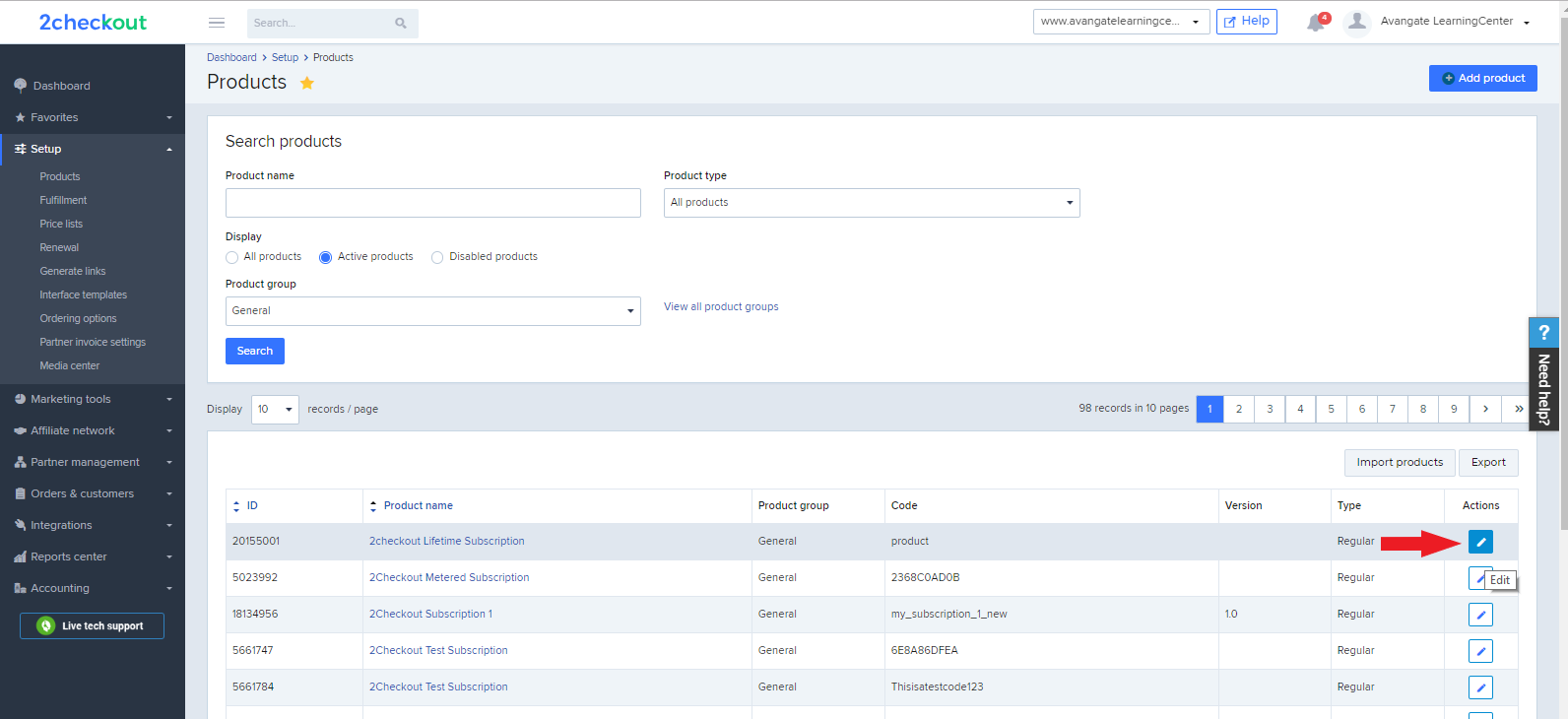This screenshot has height=719, width=1568.
Task: Start Live tech support chat
Action: (x=93, y=626)
